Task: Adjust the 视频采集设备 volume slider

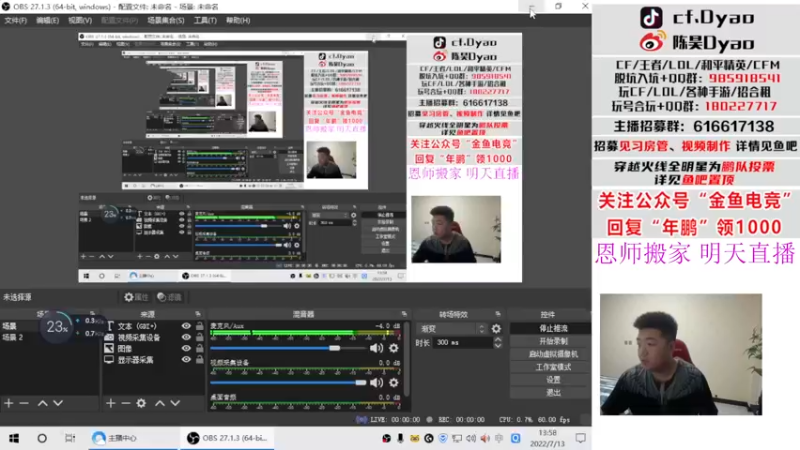Action: [x=288, y=383]
